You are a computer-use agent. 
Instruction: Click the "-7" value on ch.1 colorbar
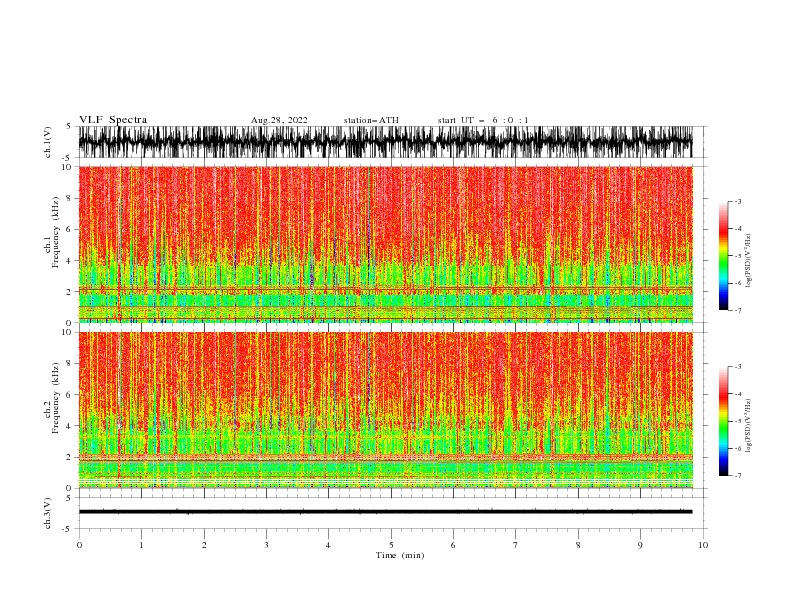pos(737,310)
